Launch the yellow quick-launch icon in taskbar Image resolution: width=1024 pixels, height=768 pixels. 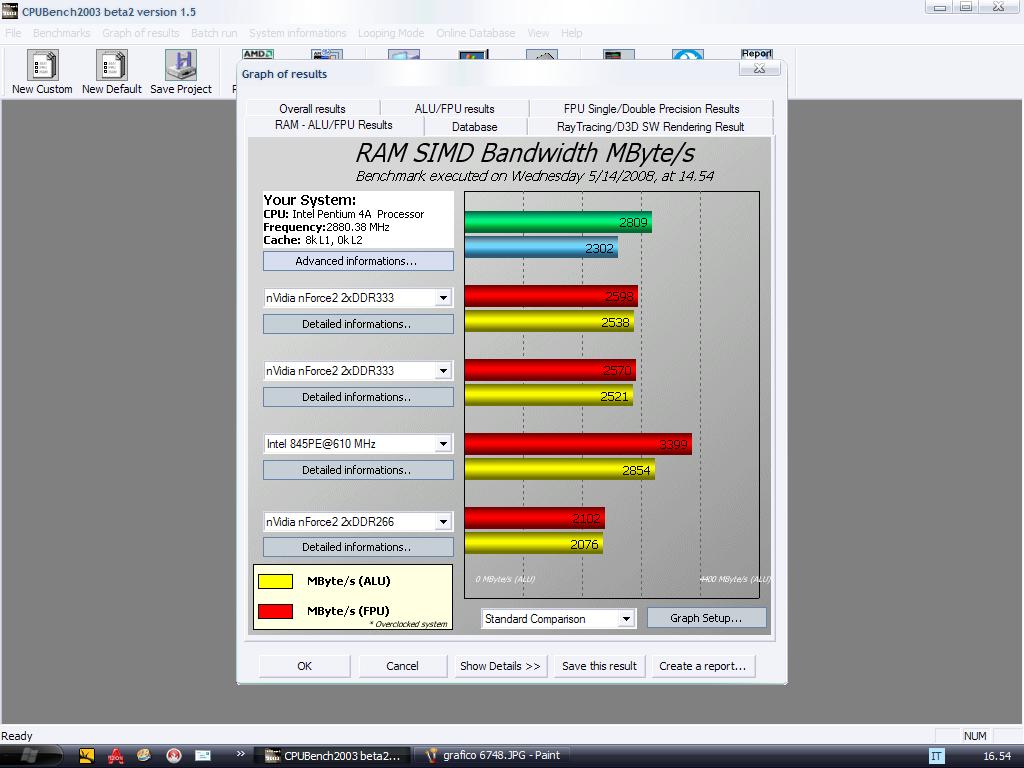(x=87, y=756)
